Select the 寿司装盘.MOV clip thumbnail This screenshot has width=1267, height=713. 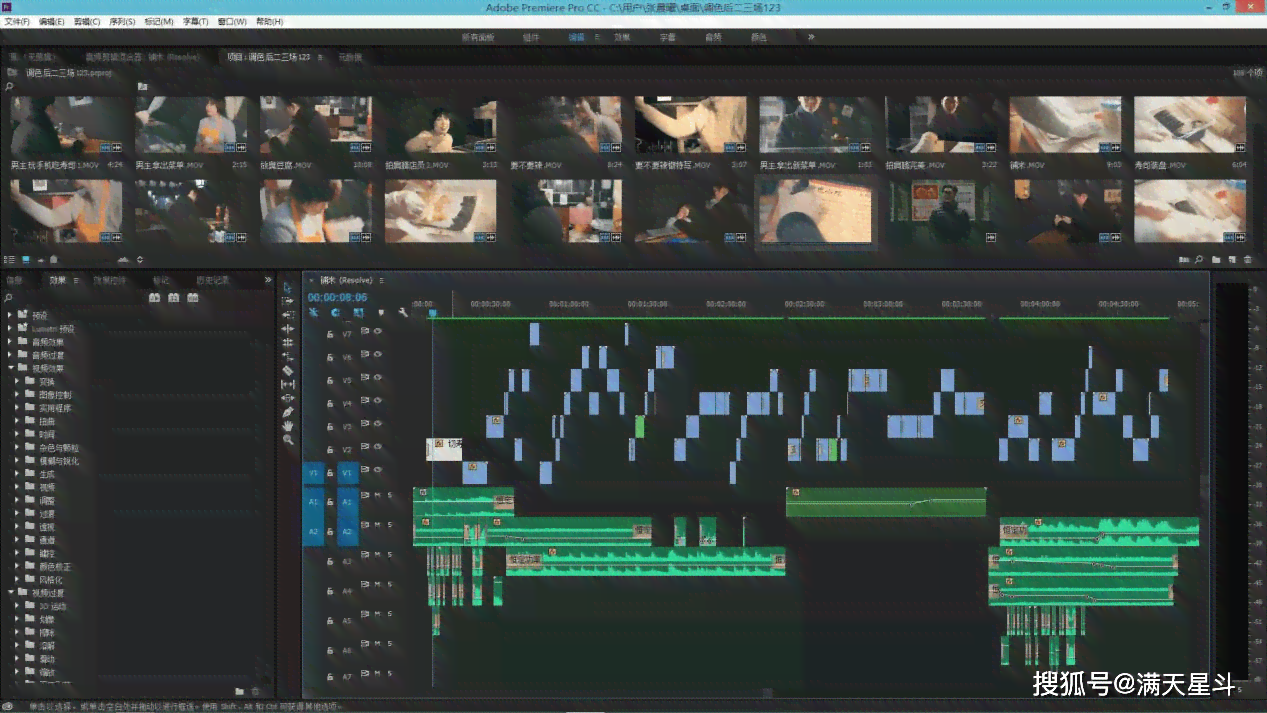[1189, 125]
